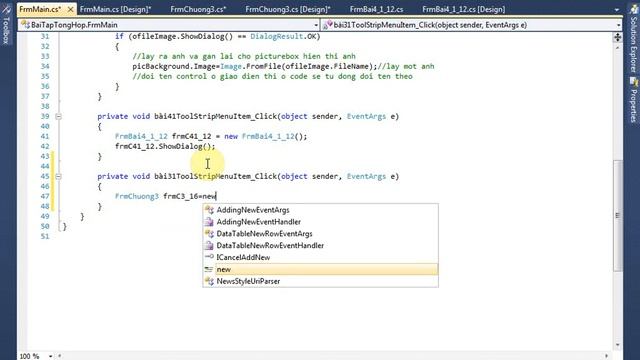Click picBackground.Image on line 34
640x360 pixels.
pos(176,66)
